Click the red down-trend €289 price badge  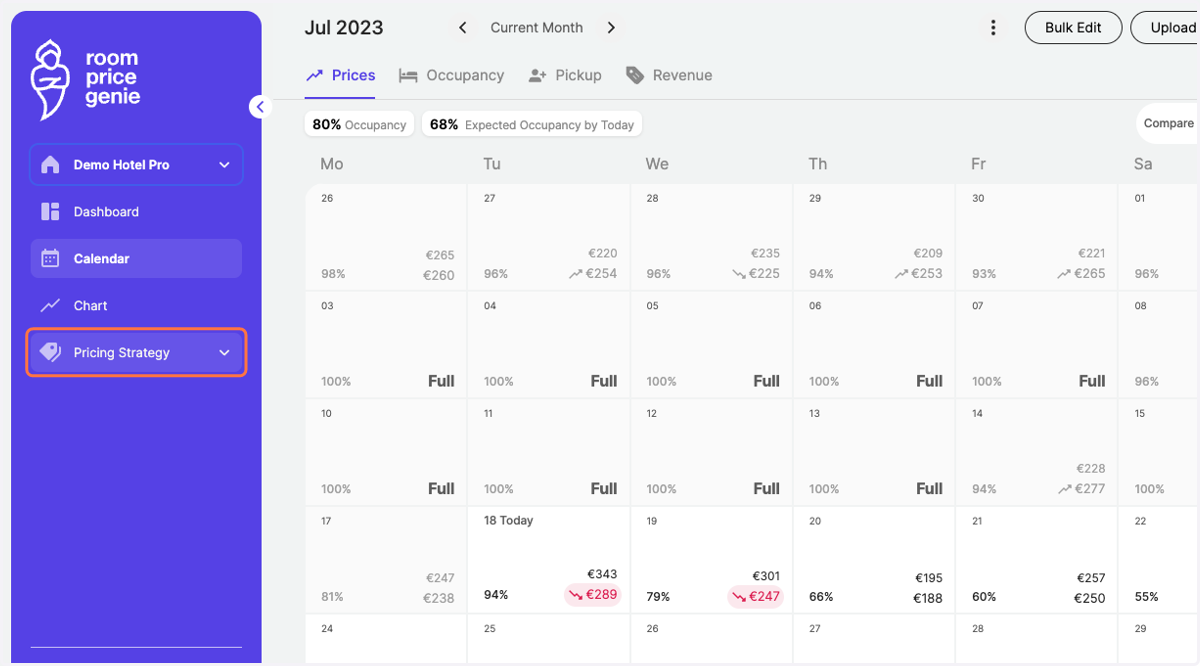tap(592, 595)
